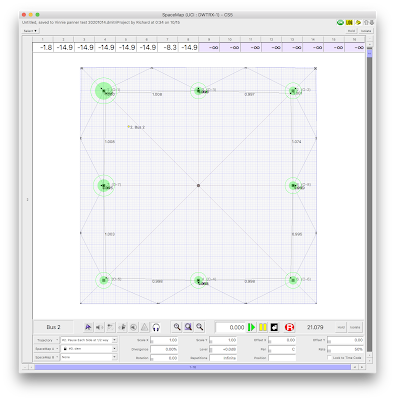Click the Rate 50% field
The height and width of the screenshot is (400, 395).
(345, 349)
